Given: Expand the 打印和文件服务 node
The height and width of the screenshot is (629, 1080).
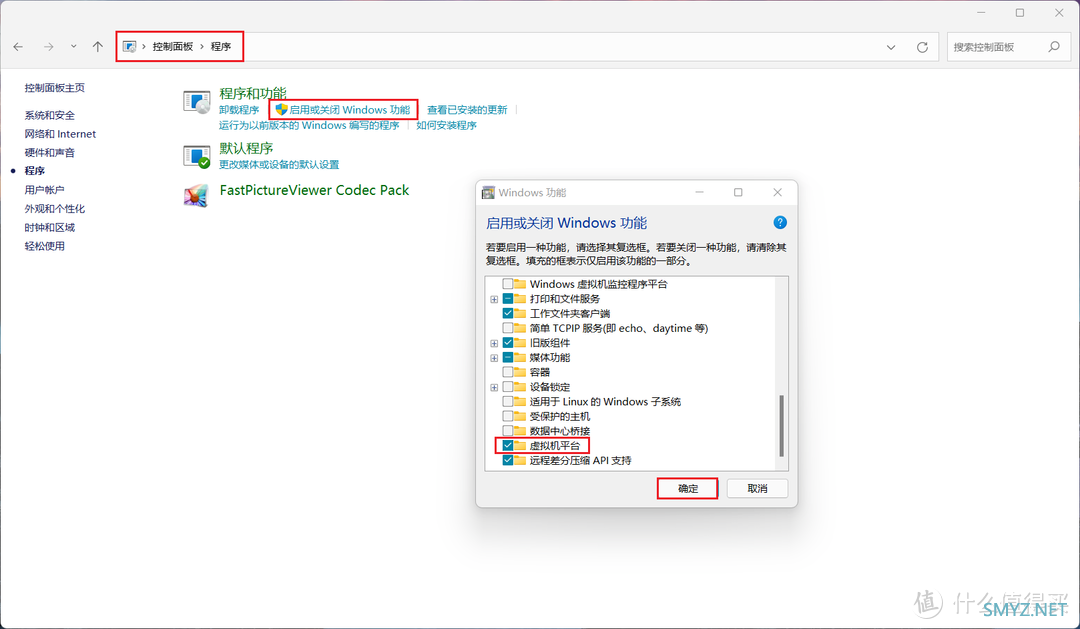Looking at the screenshot, I should tap(494, 299).
